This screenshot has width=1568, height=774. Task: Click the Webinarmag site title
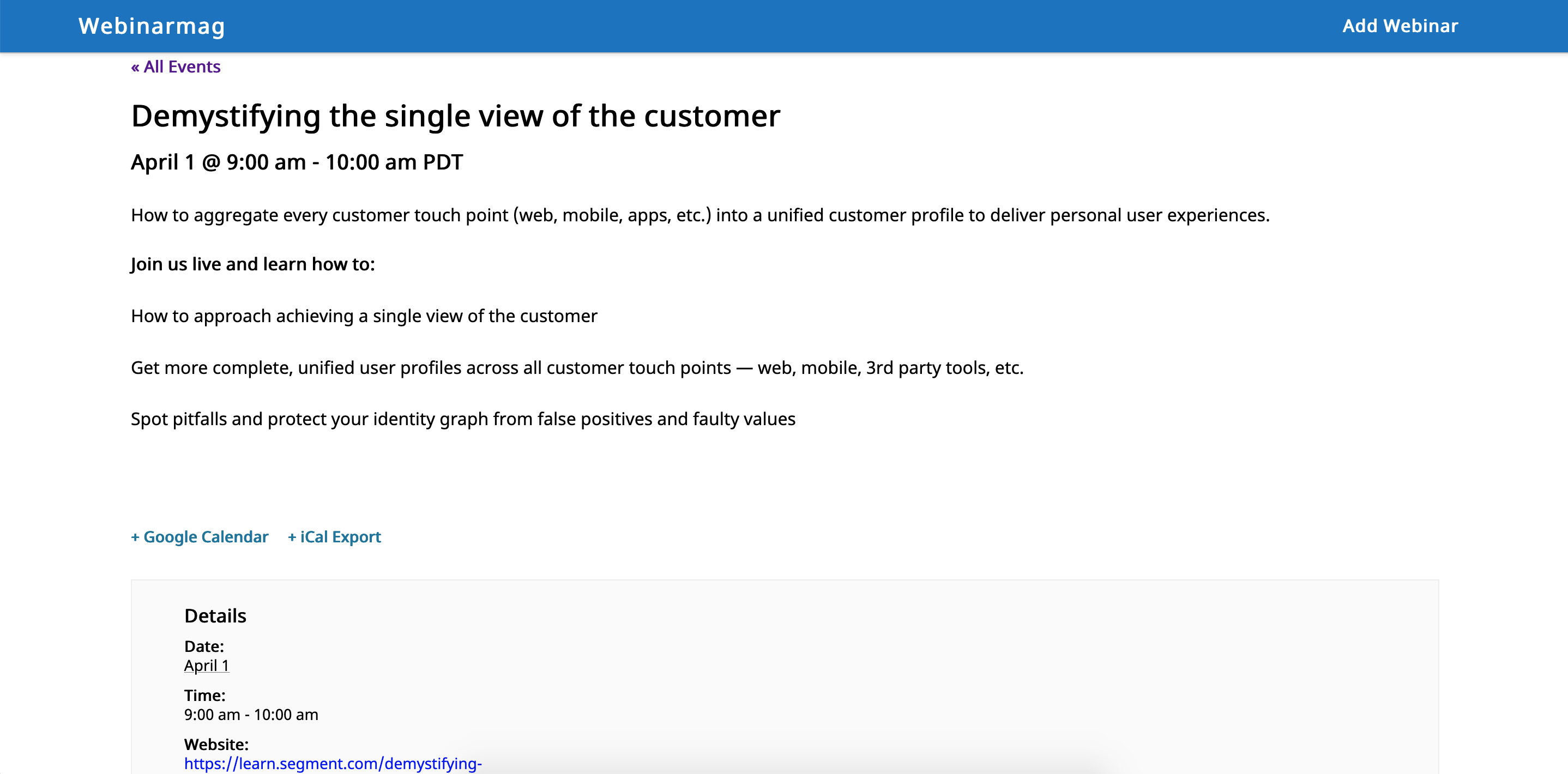[152, 26]
